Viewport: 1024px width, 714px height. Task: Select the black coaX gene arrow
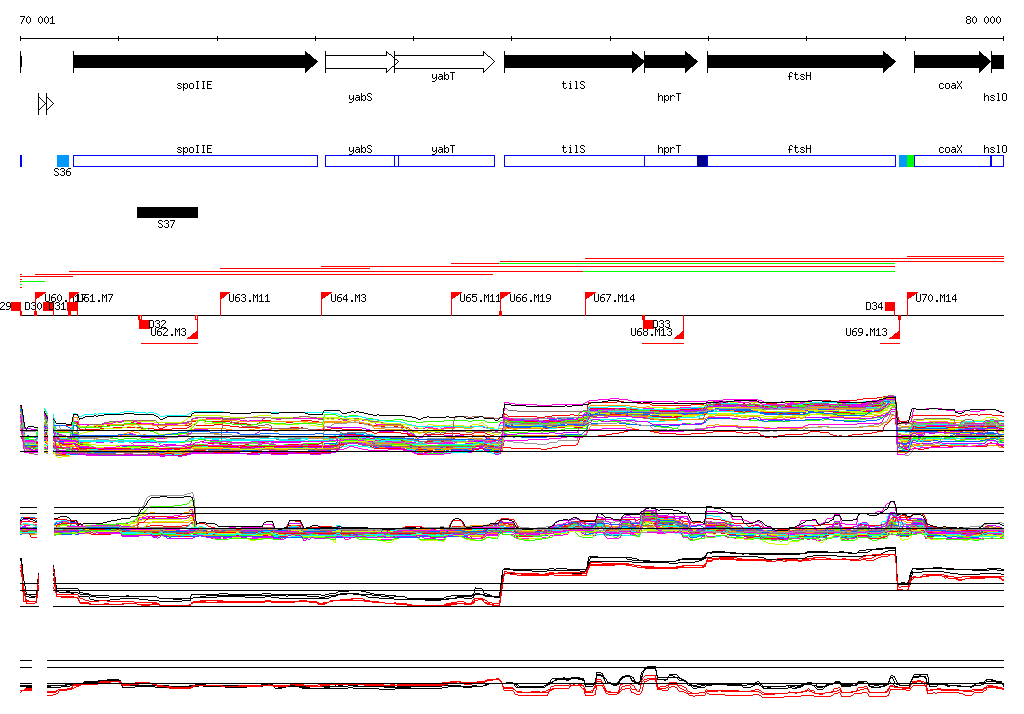(x=952, y=62)
